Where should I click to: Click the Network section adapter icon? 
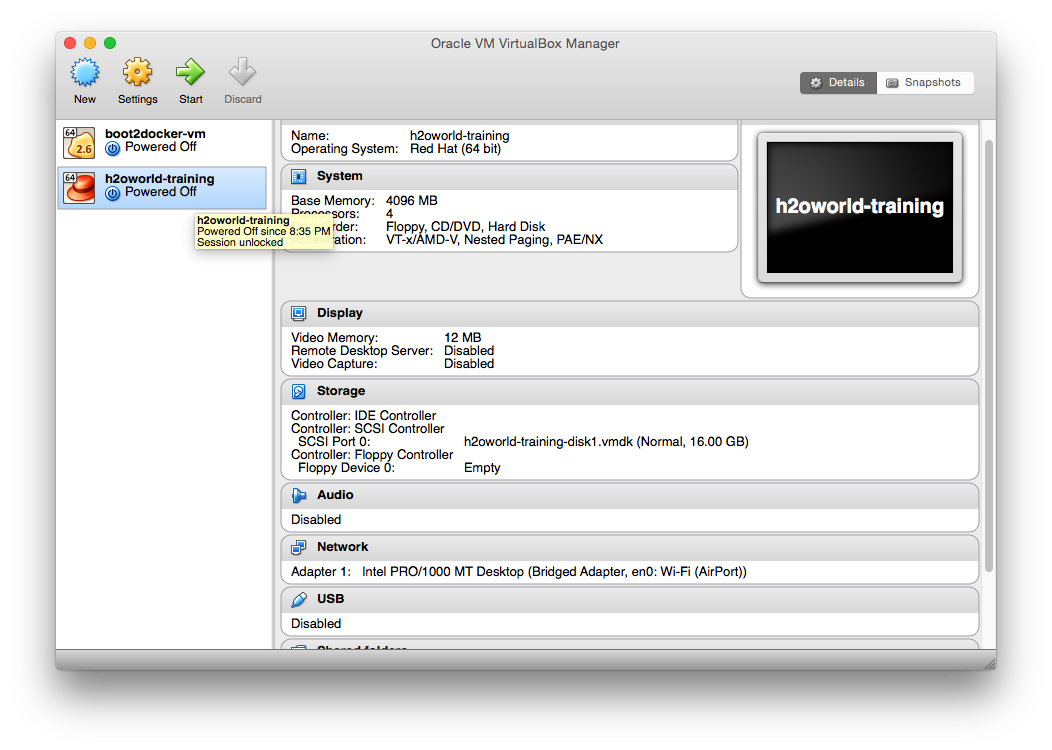pos(299,547)
